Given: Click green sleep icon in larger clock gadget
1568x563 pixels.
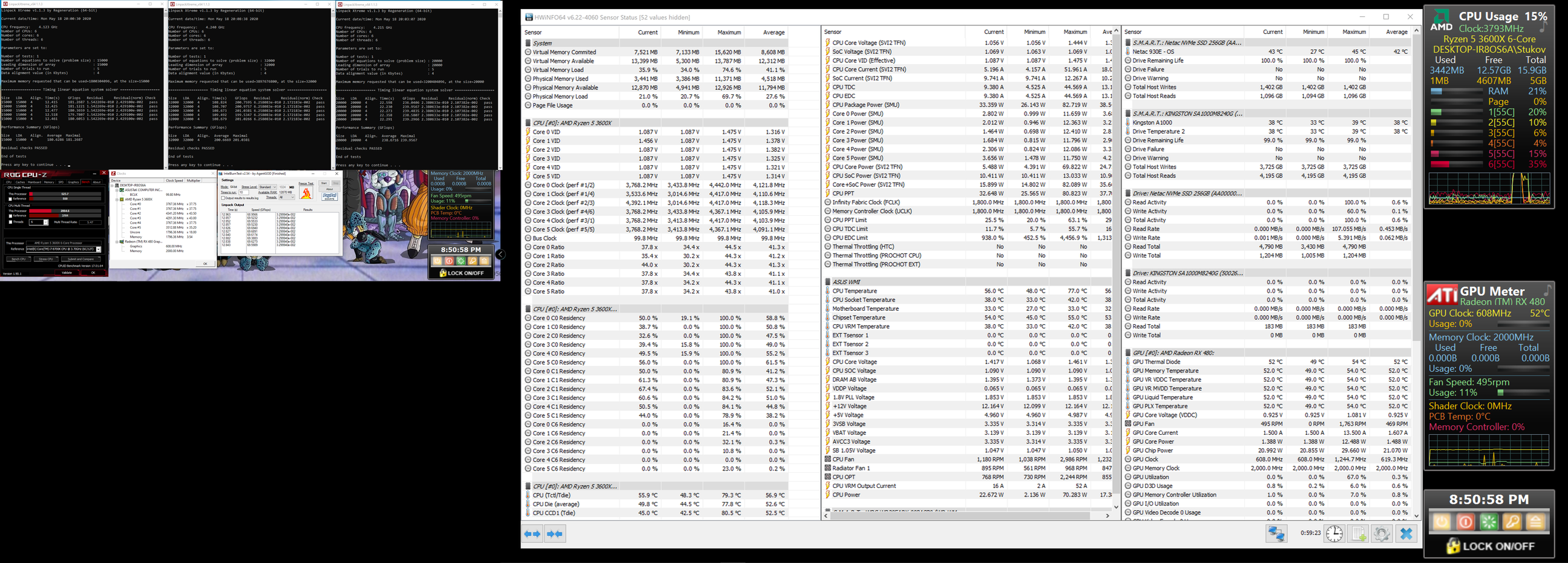Looking at the screenshot, I should (1489, 522).
